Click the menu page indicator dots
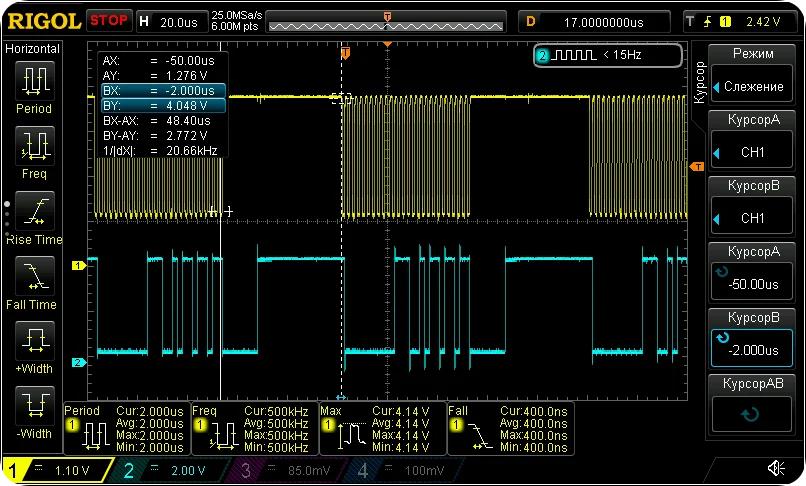This screenshot has height=486, width=806. click(x=7, y=218)
